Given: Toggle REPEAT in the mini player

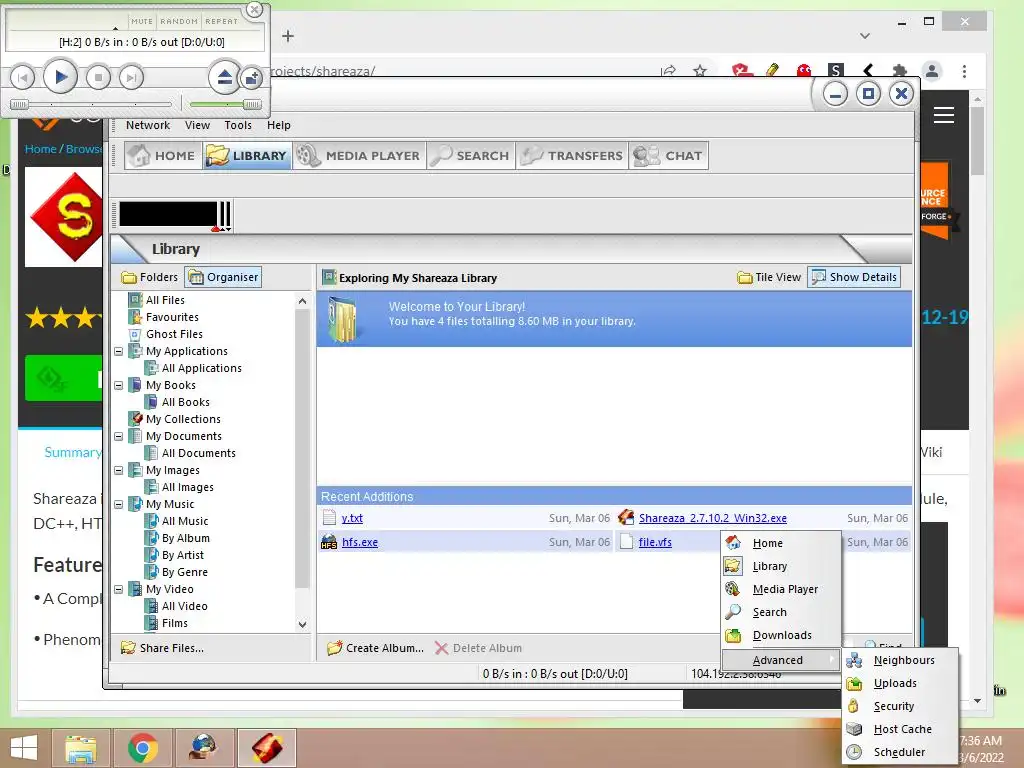Looking at the screenshot, I should (x=221, y=21).
